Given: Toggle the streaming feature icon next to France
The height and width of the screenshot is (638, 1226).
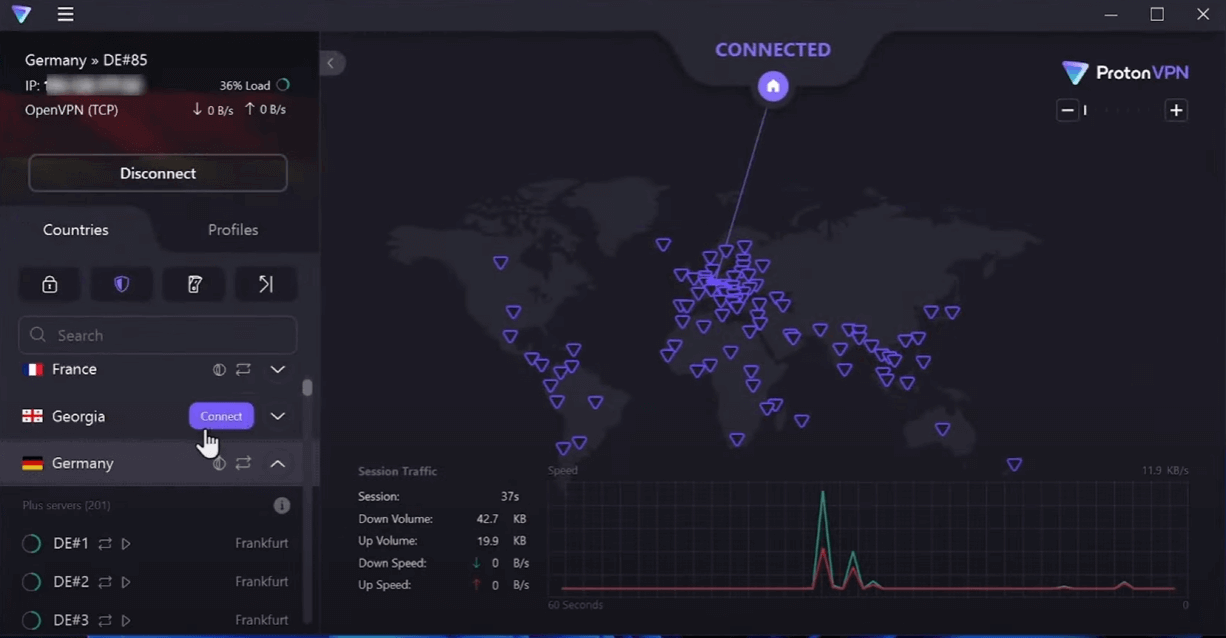Looking at the screenshot, I should [x=219, y=369].
